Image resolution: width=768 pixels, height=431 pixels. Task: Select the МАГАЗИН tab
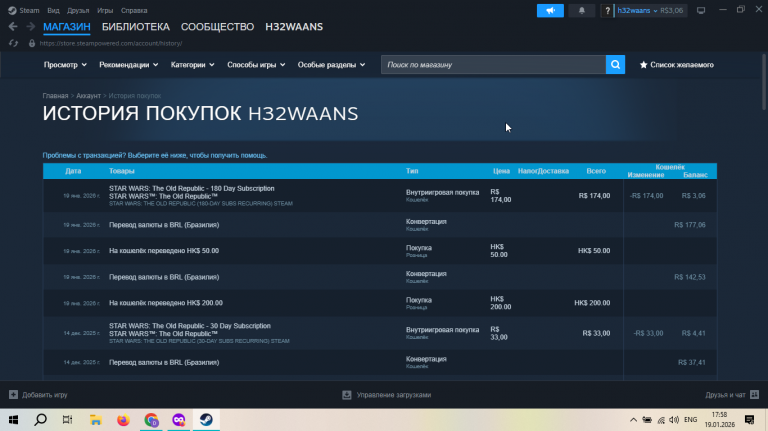click(67, 27)
